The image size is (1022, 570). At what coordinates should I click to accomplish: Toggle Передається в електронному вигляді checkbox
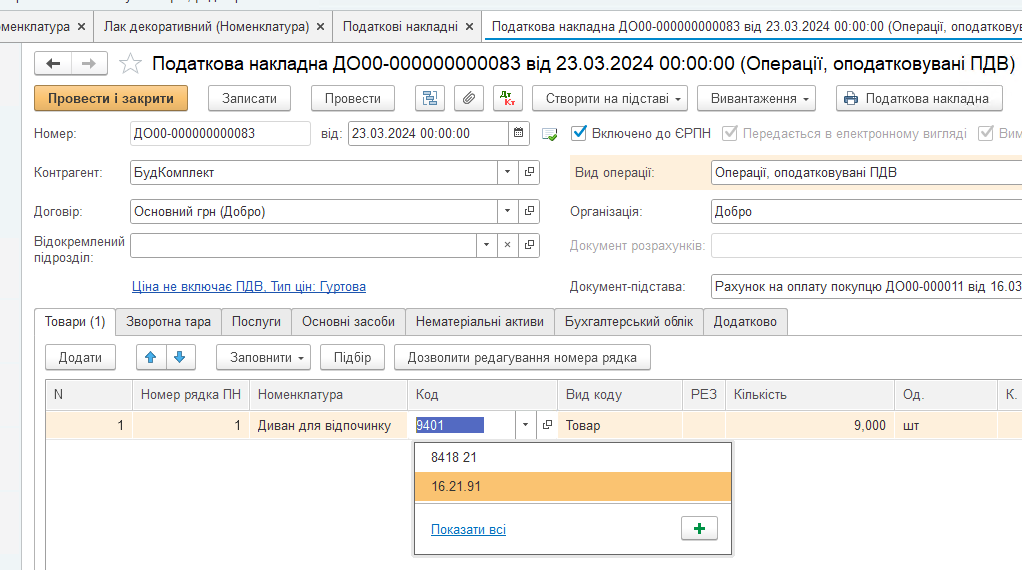pos(730,134)
